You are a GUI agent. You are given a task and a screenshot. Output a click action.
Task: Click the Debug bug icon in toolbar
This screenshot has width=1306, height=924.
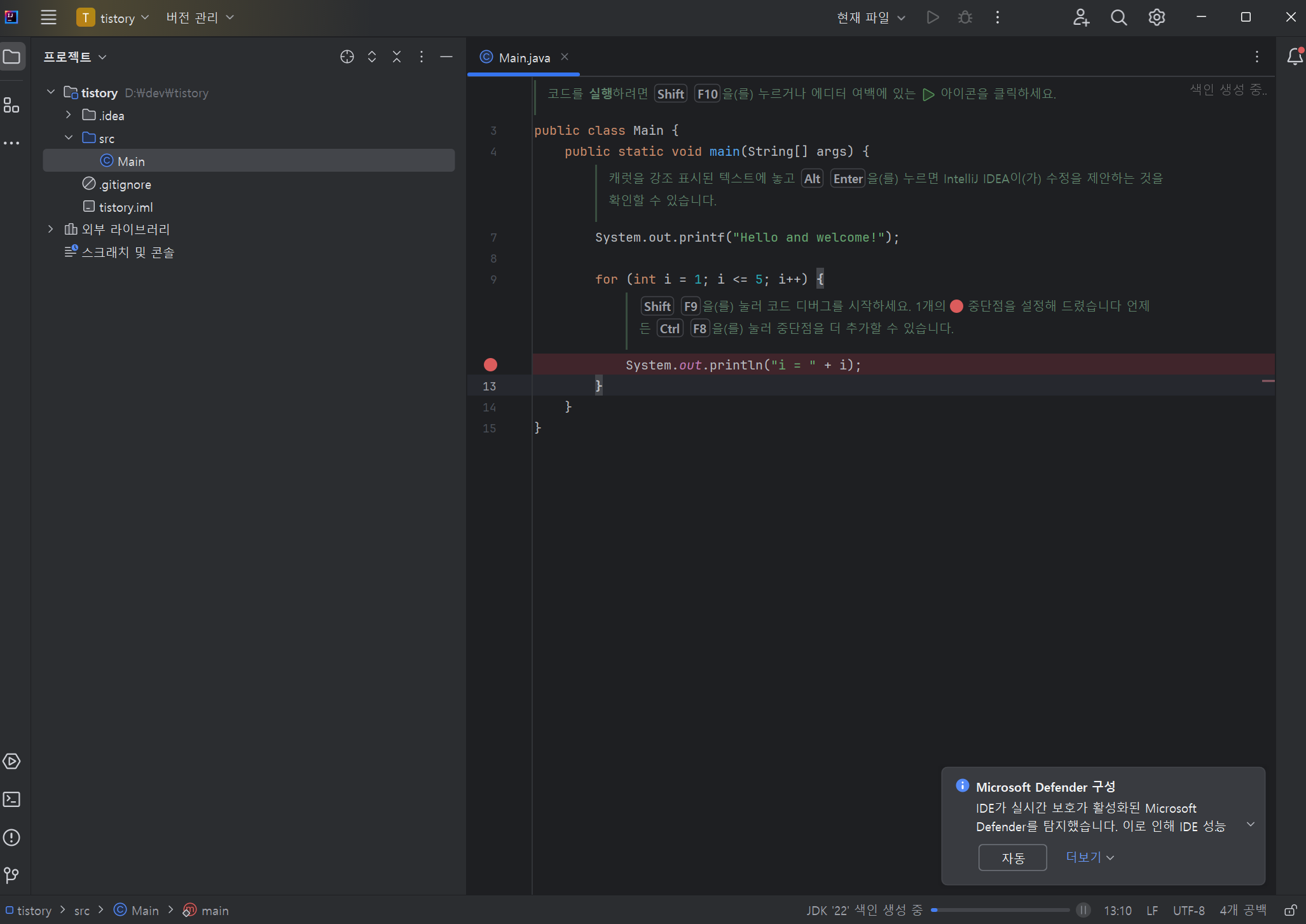[965, 18]
